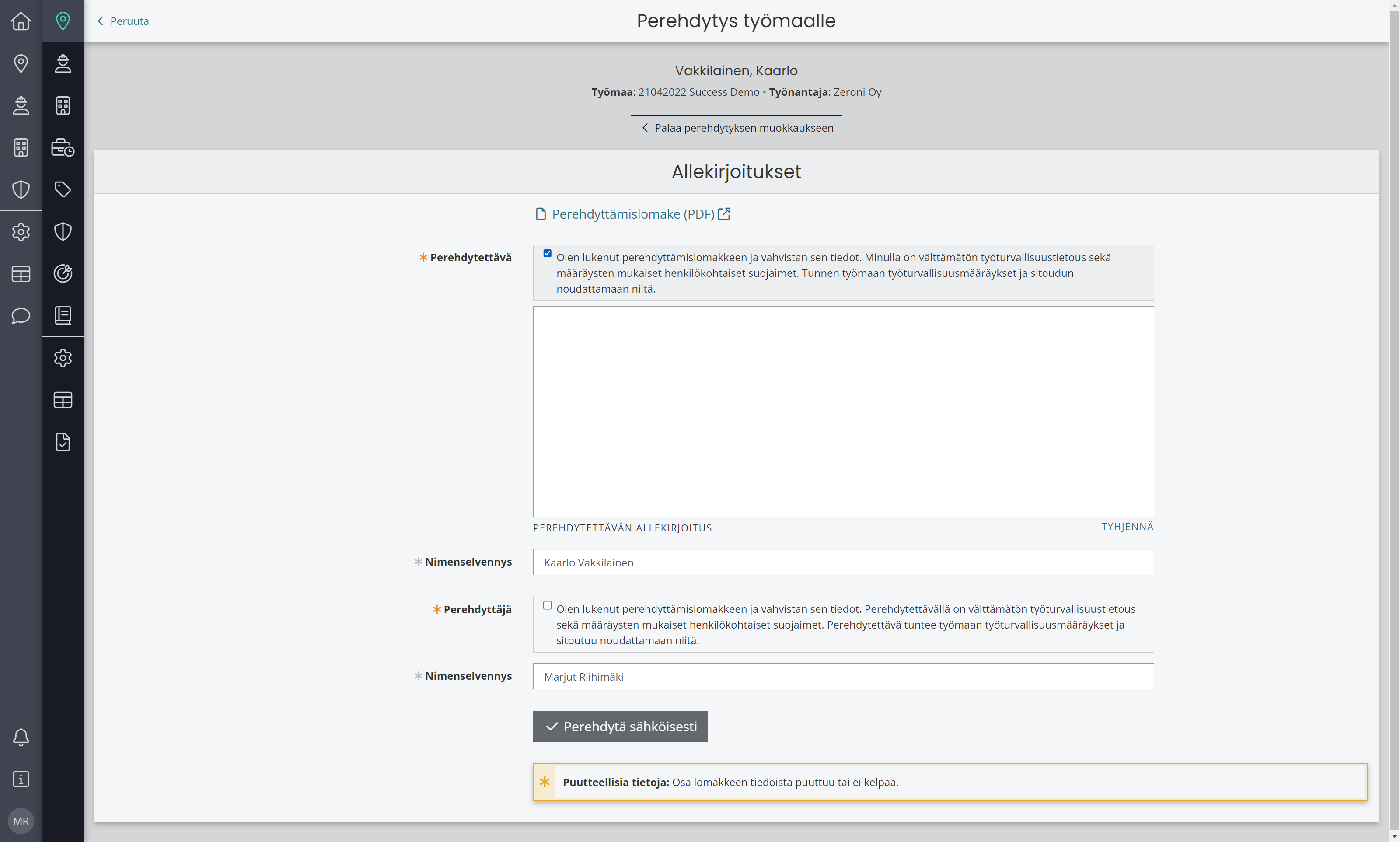Open the home icon in sidebar
Image resolution: width=1400 pixels, height=842 pixels.
[x=21, y=21]
